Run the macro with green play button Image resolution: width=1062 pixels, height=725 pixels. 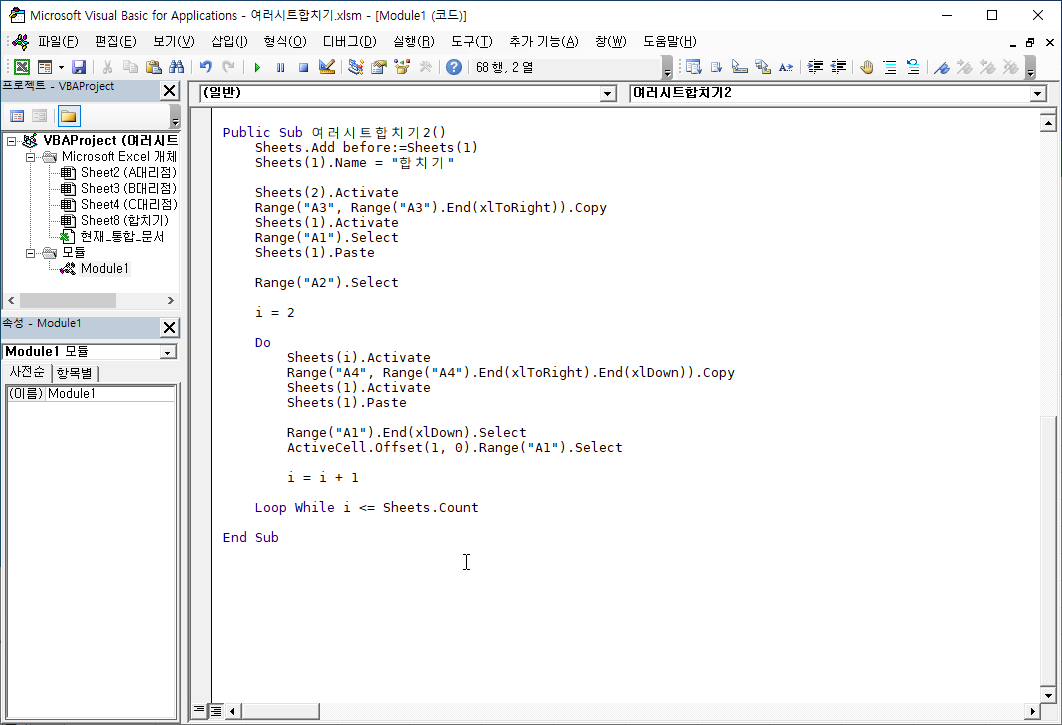click(257, 67)
